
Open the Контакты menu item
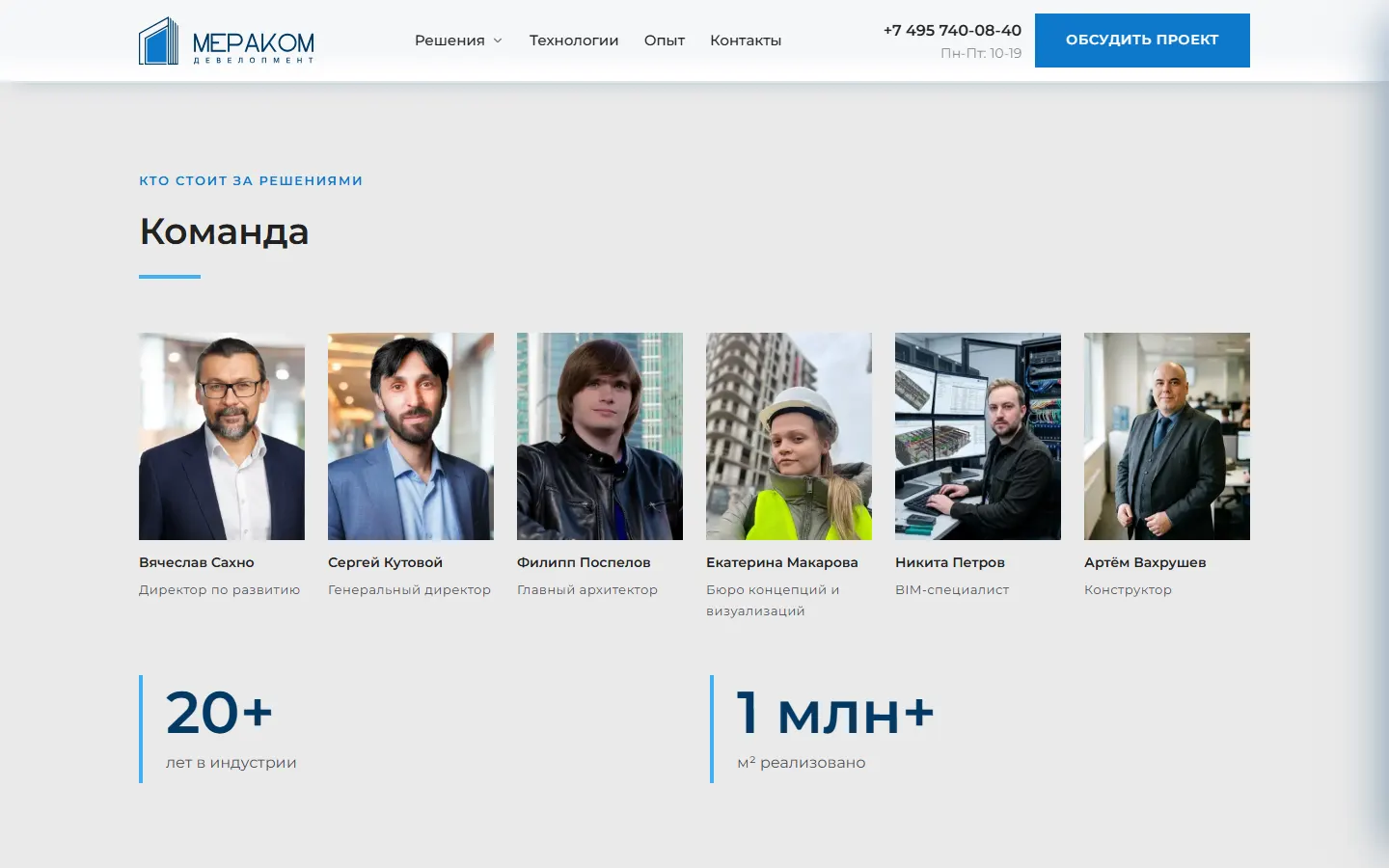746,41
